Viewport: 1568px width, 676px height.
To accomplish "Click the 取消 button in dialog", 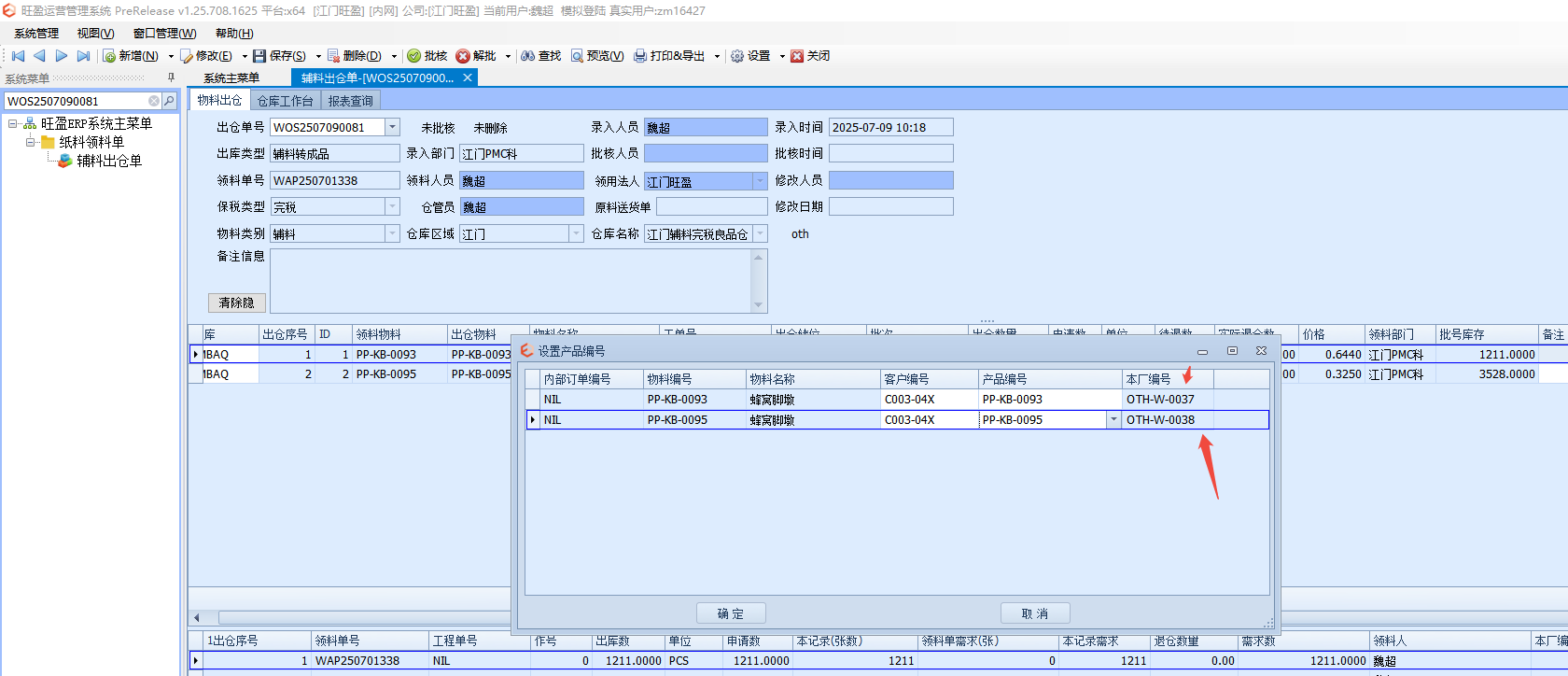I will [1035, 613].
